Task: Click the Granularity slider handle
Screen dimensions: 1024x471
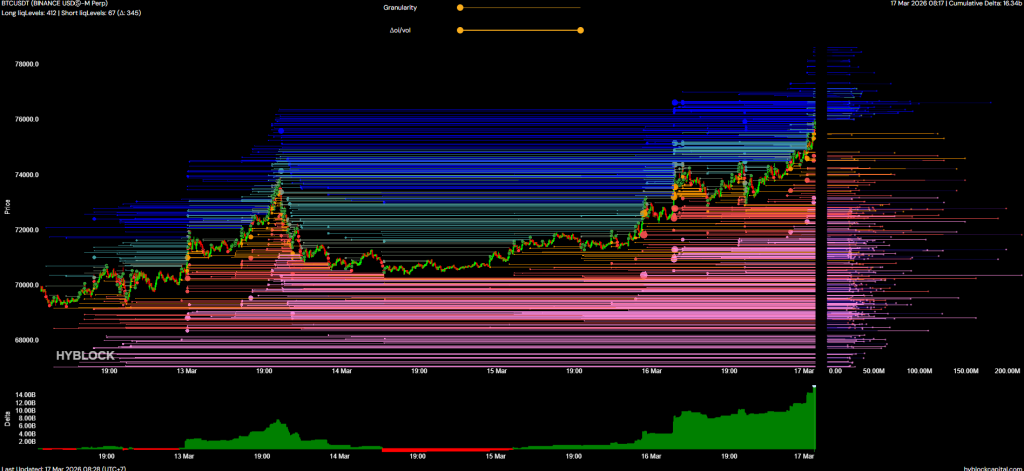Action: click(x=460, y=7)
